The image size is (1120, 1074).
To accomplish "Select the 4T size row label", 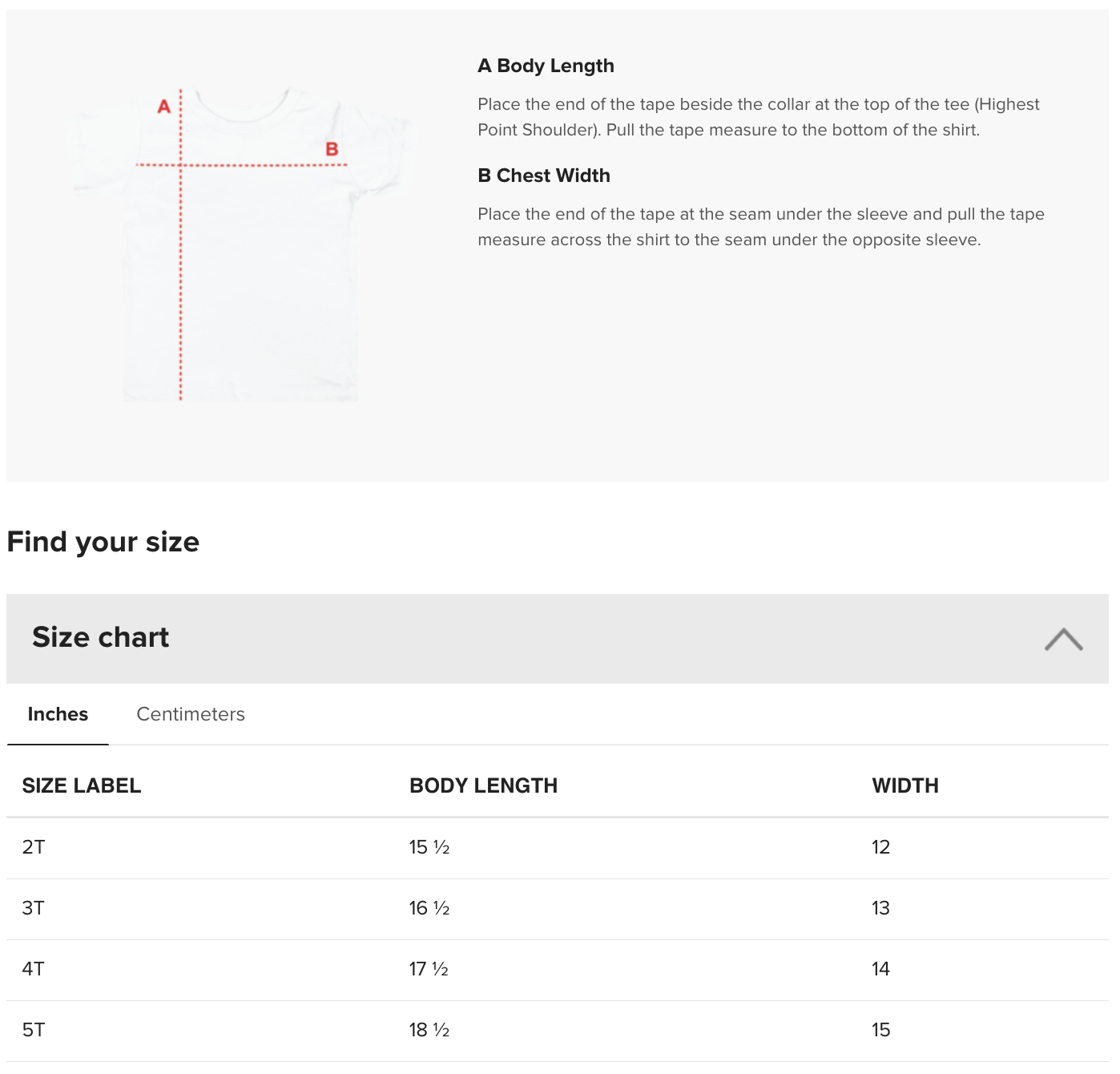I will tap(34, 969).
